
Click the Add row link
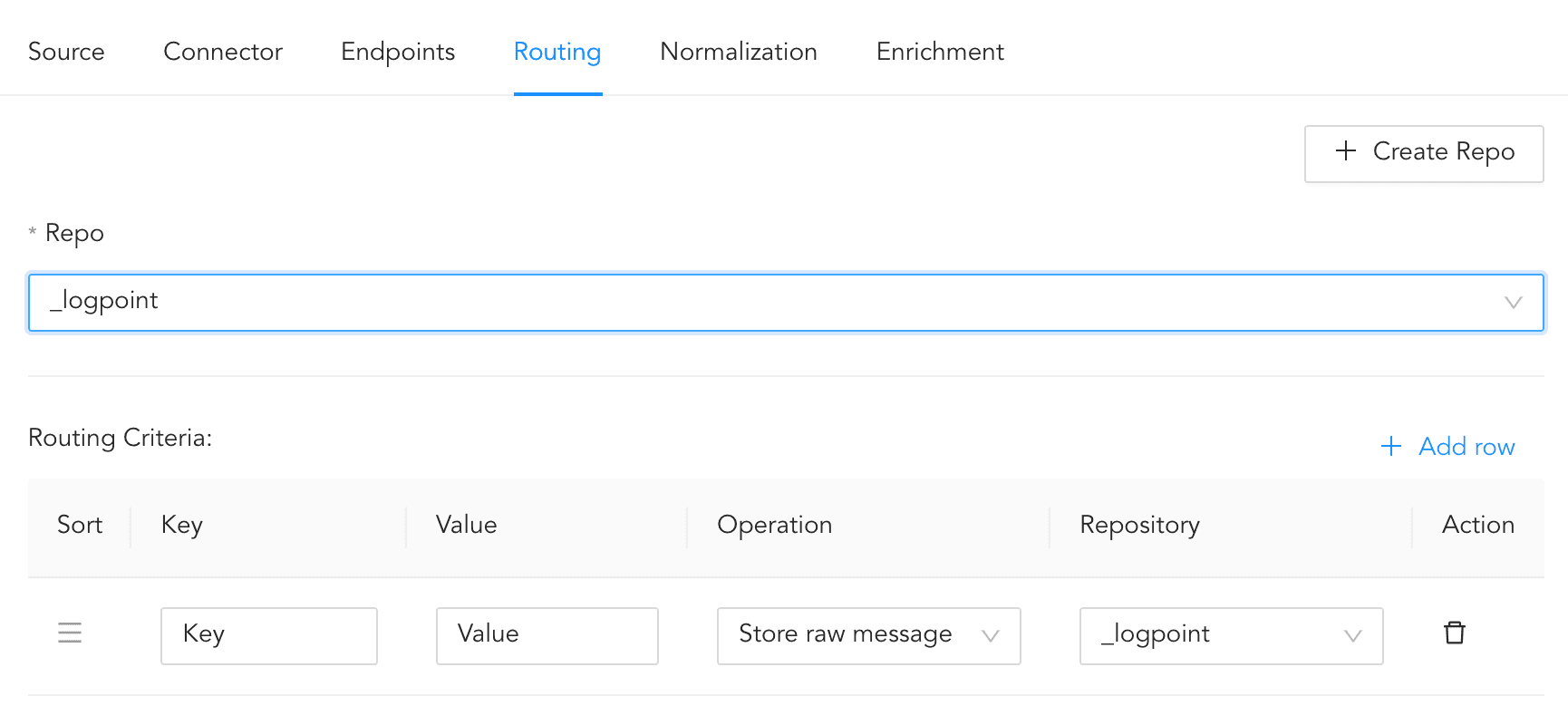click(1466, 447)
